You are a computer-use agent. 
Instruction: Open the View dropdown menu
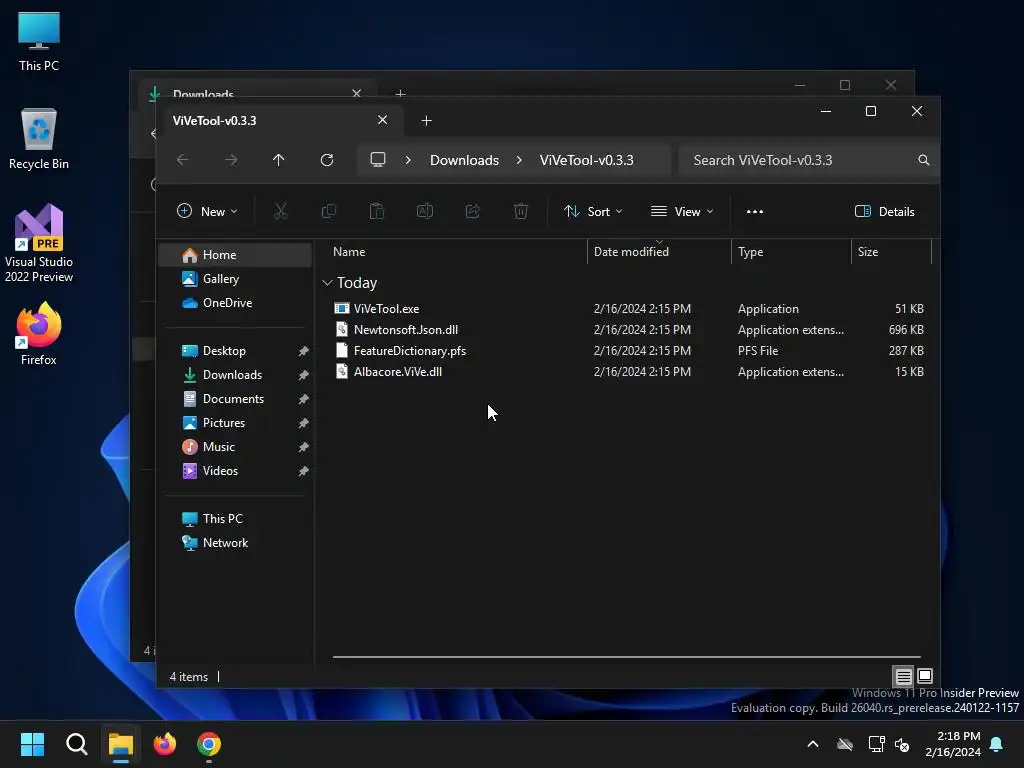[682, 212]
